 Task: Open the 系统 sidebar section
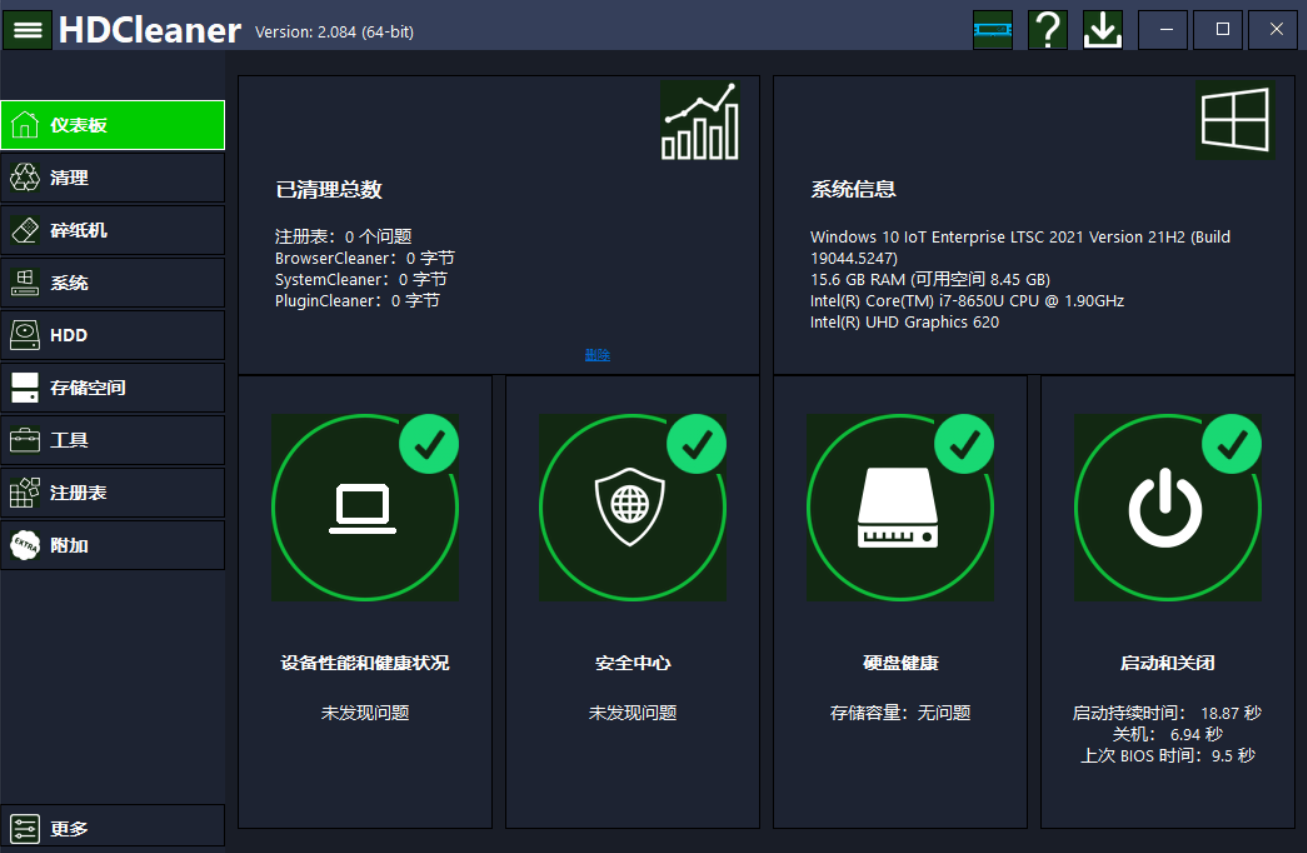coord(113,283)
